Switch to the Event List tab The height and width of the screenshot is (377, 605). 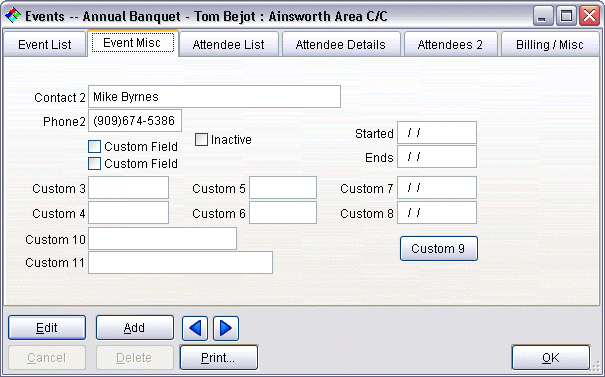tap(45, 44)
